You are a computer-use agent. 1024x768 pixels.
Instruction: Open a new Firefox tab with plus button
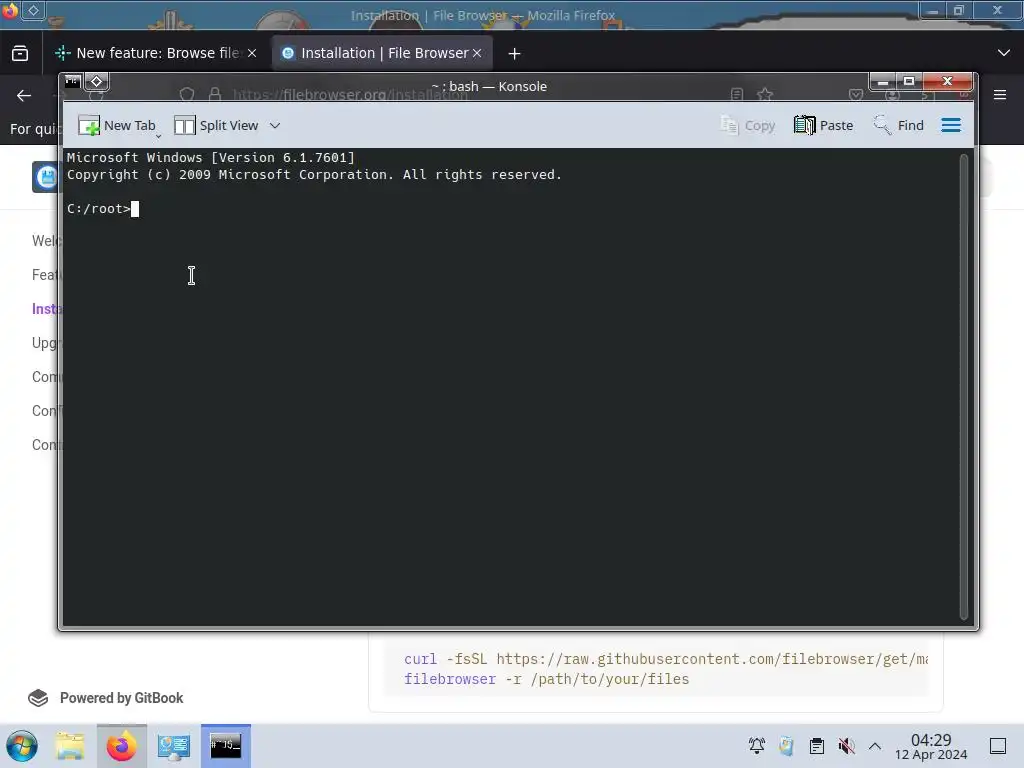tap(515, 54)
